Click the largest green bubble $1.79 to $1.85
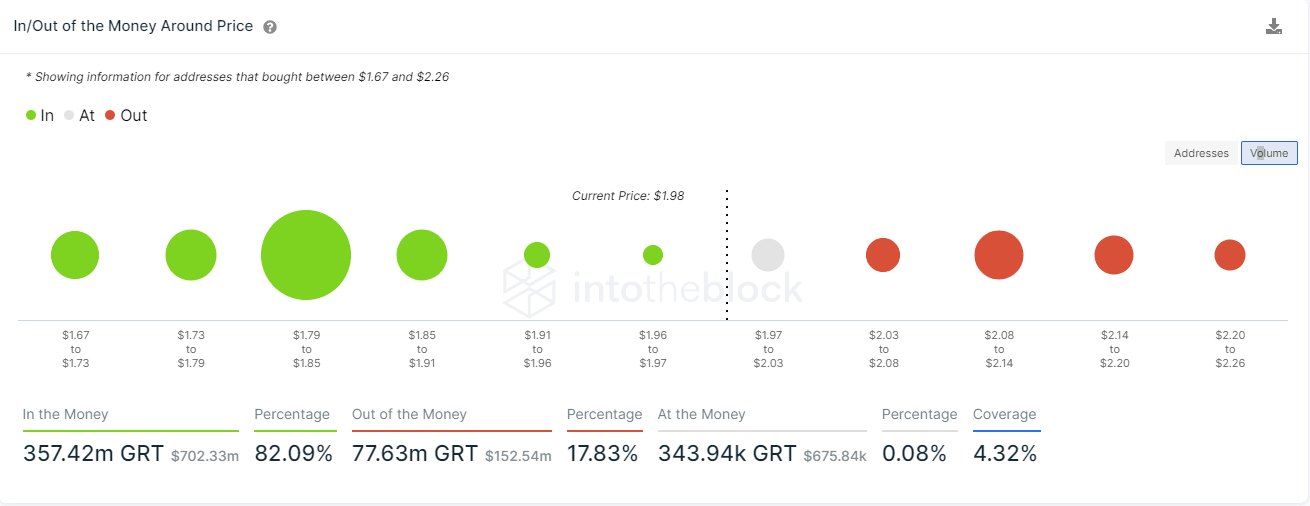 [x=306, y=255]
